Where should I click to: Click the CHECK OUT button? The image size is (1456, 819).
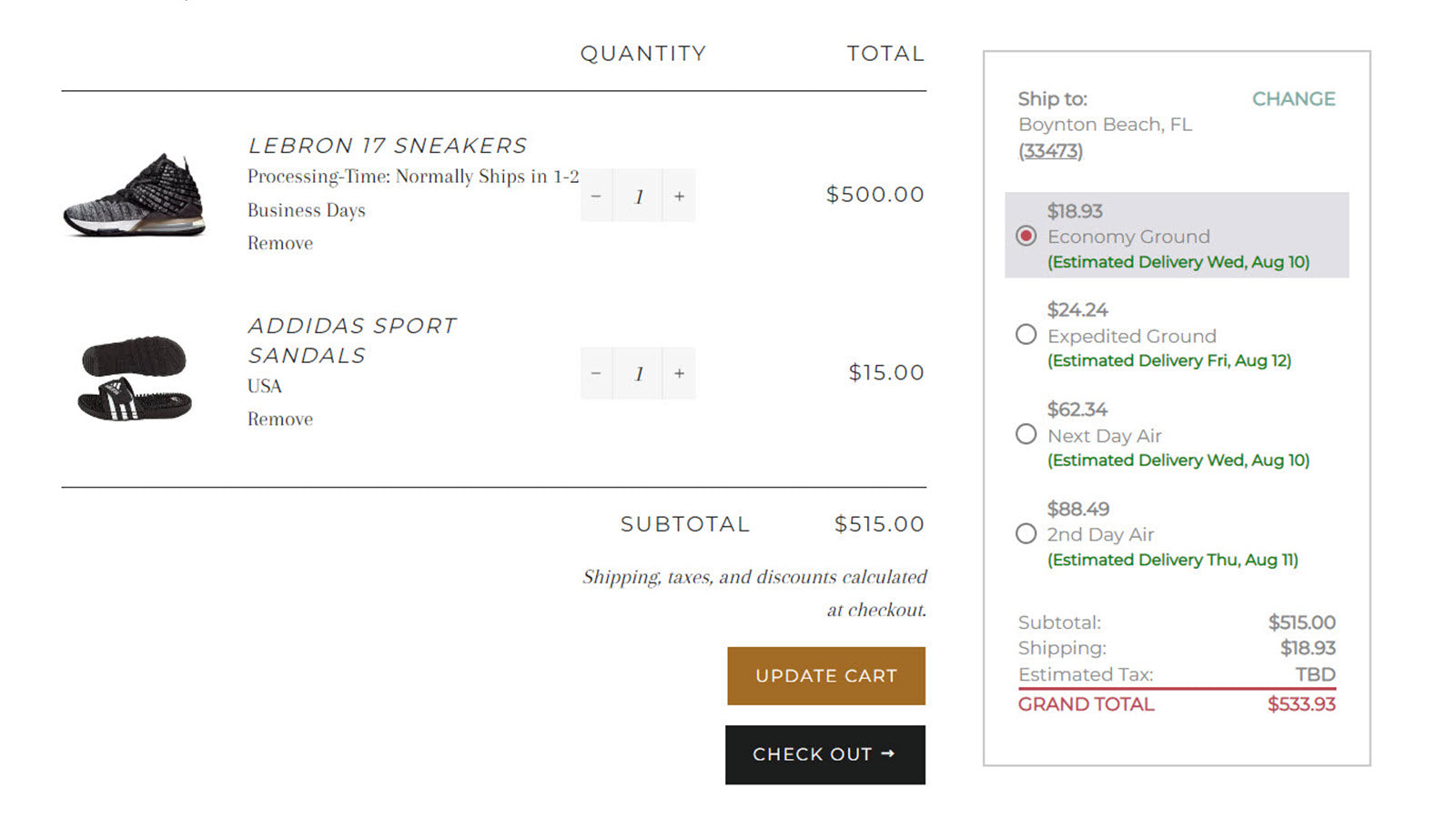point(824,754)
